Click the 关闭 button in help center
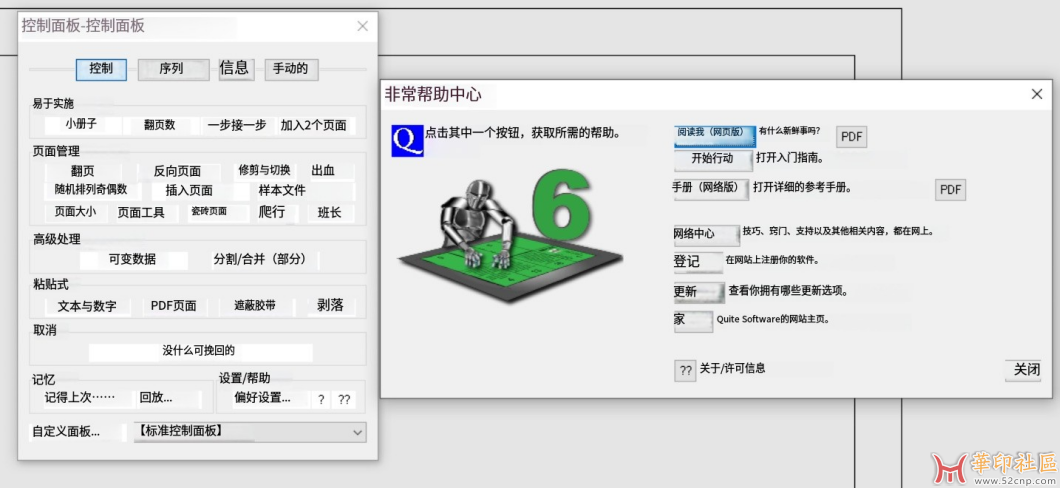 (1026, 370)
